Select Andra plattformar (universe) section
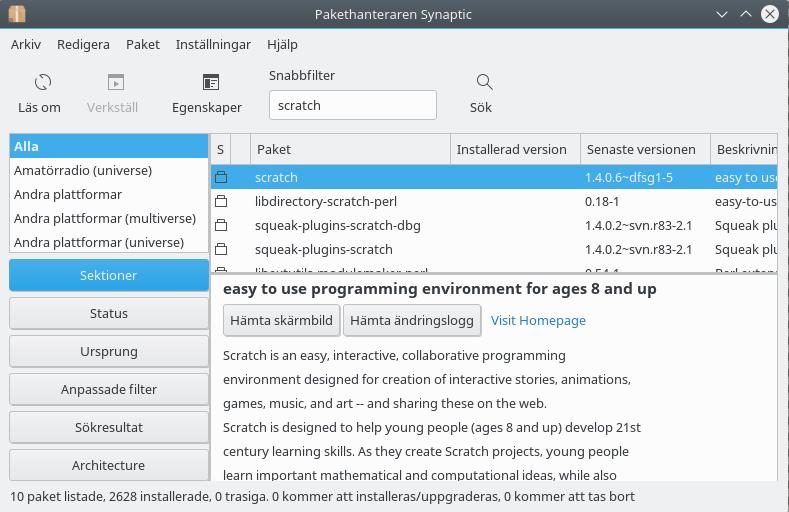Viewport: 789px width, 512px height. click(109, 242)
